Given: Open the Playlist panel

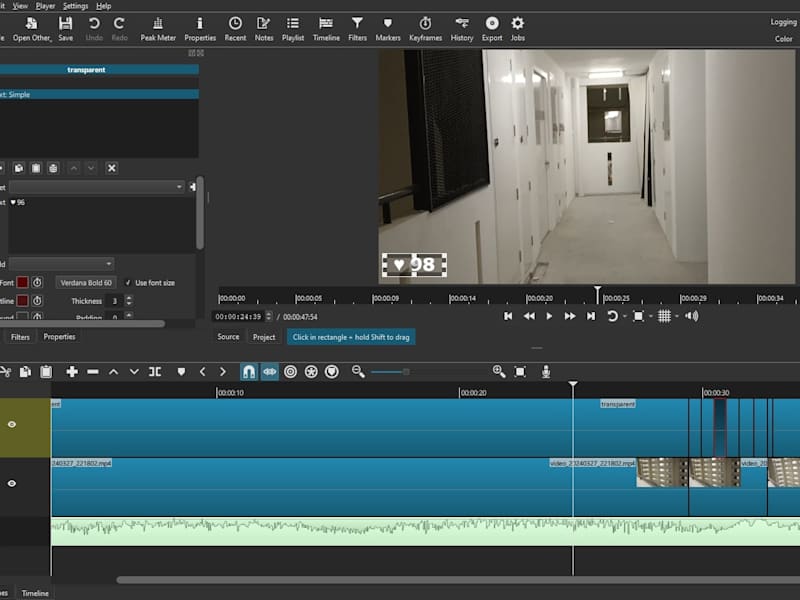Looking at the screenshot, I should click(293, 29).
